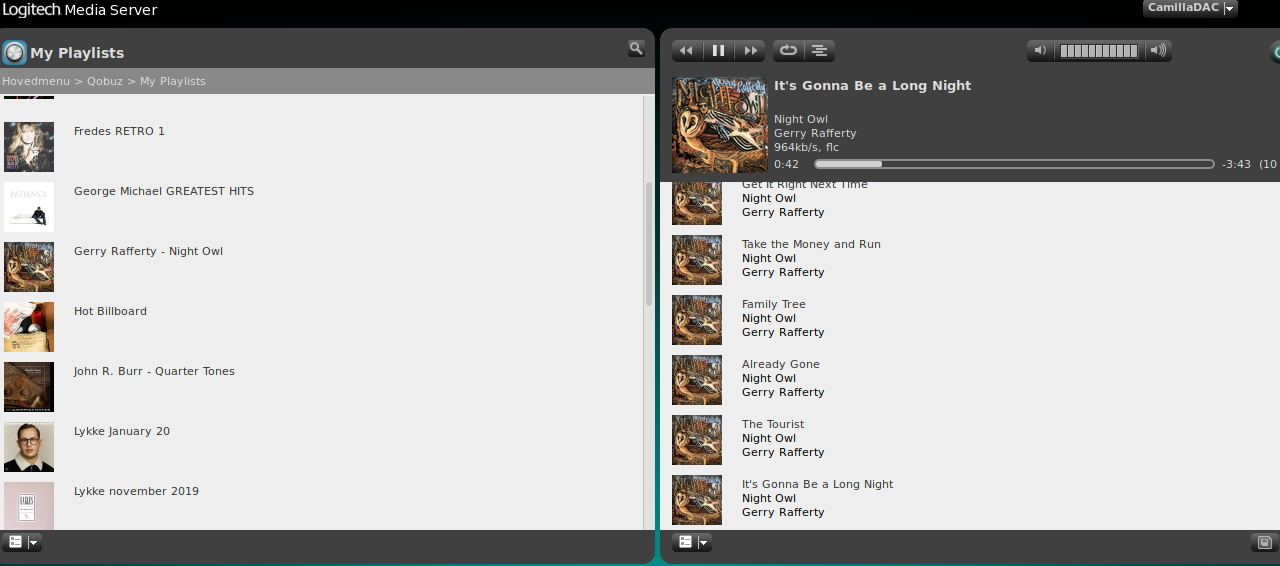Play Take the Money and Run
The width and height of the screenshot is (1280, 566).
pos(811,244)
